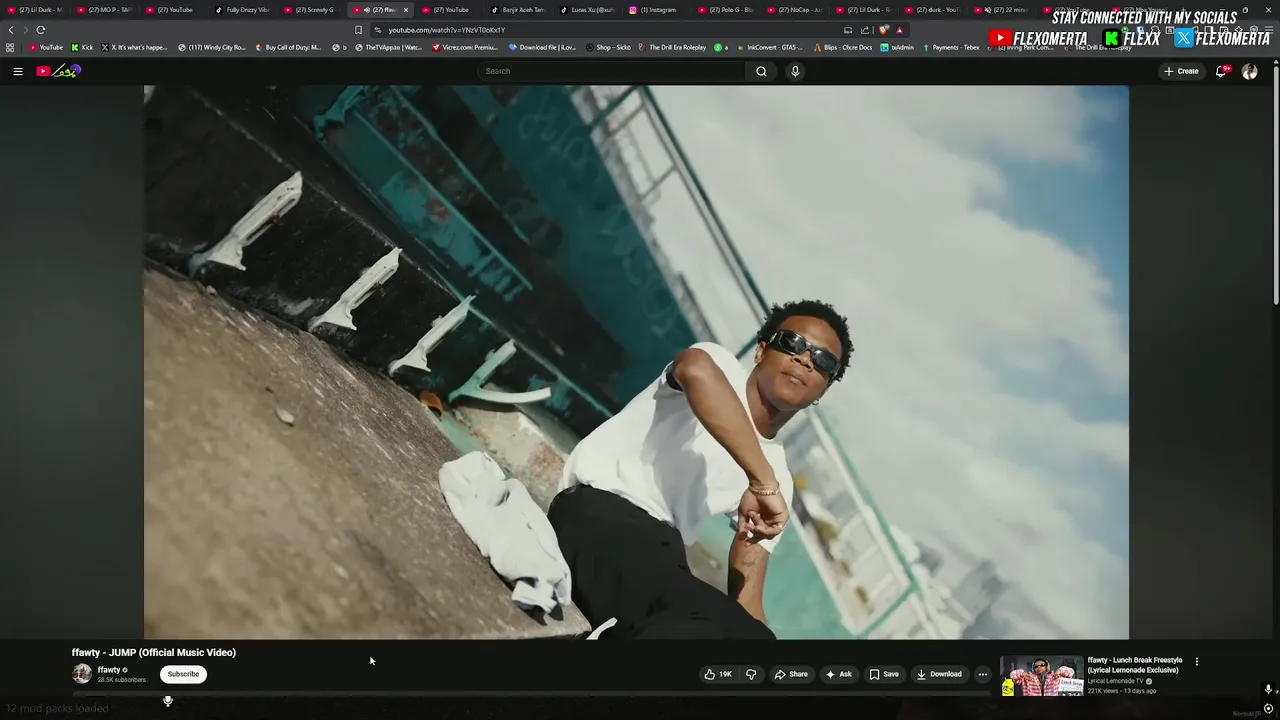This screenshot has height=720, width=1280.
Task: Open the Lunch Break Freestyle video thumbnail
Action: pyautogui.click(x=1041, y=676)
